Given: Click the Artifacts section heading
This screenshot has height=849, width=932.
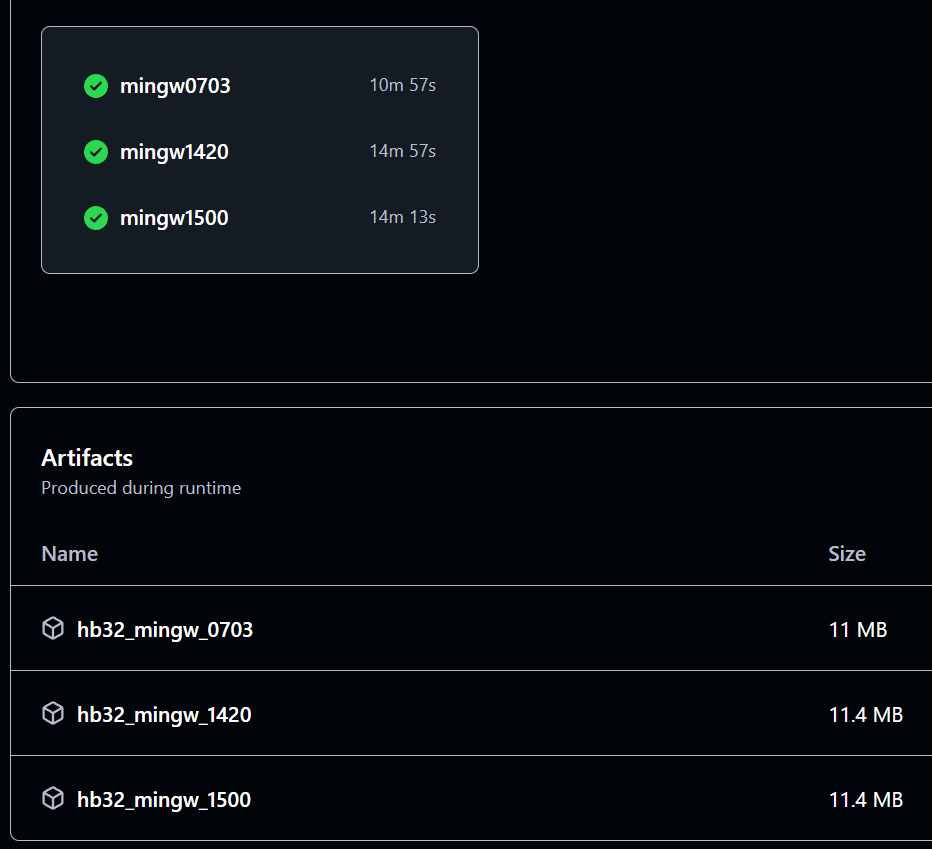Looking at the screenshot, I should point(87,458).
